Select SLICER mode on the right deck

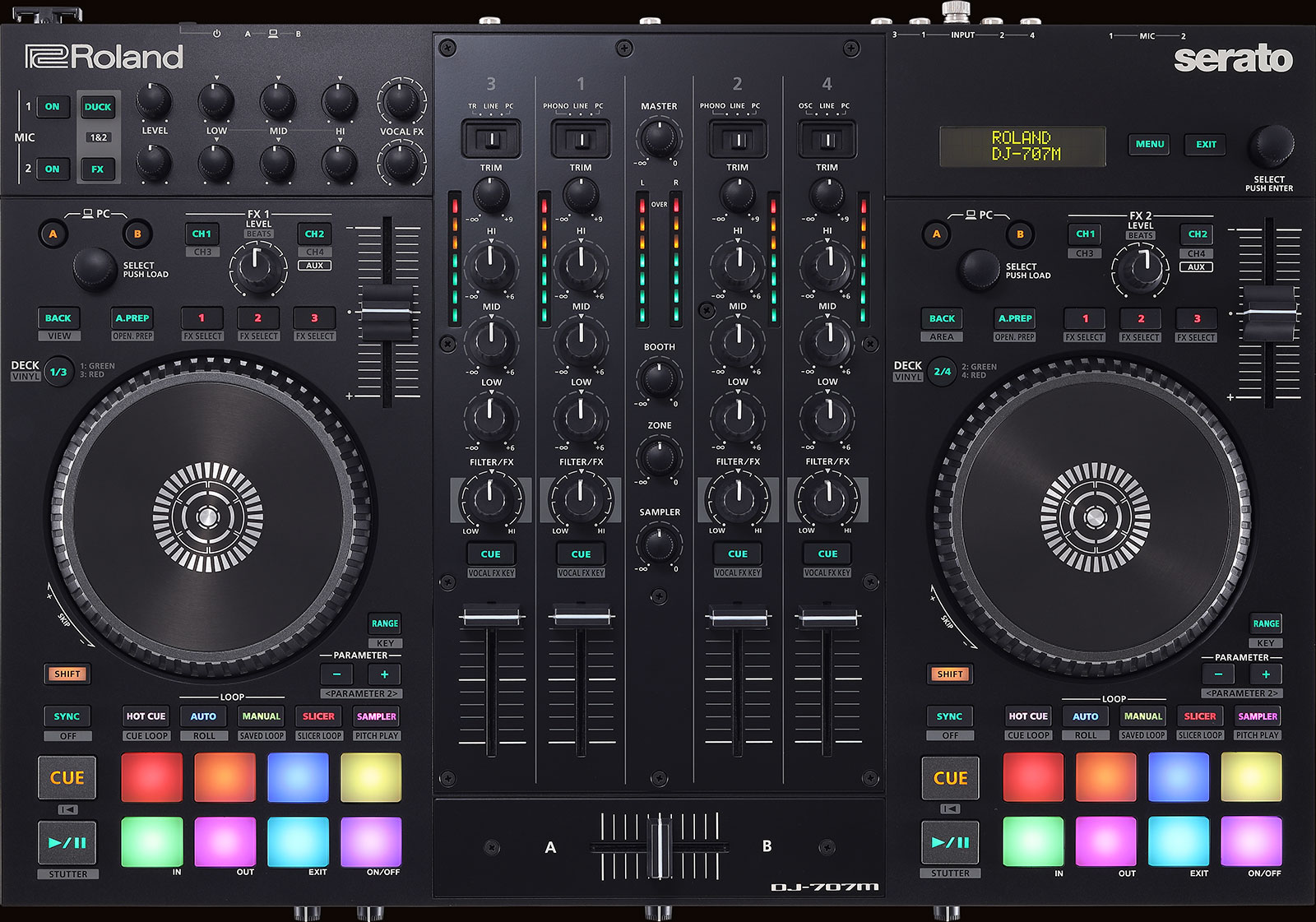[1200, 716]
